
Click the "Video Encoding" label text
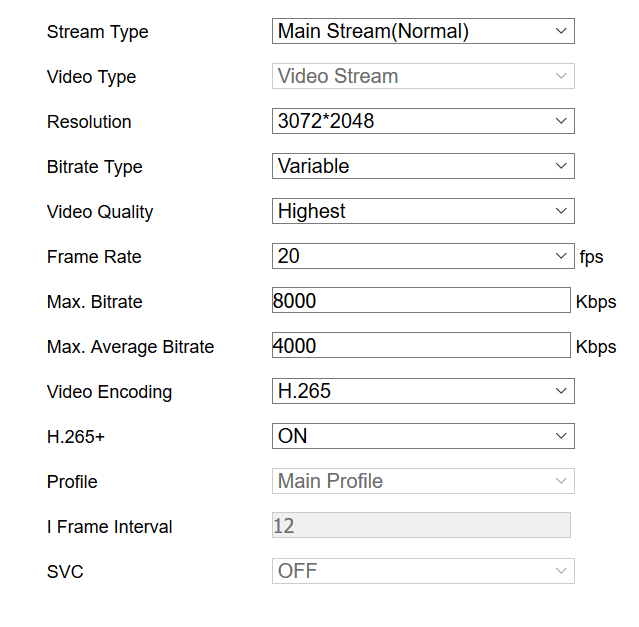(109, 392)
